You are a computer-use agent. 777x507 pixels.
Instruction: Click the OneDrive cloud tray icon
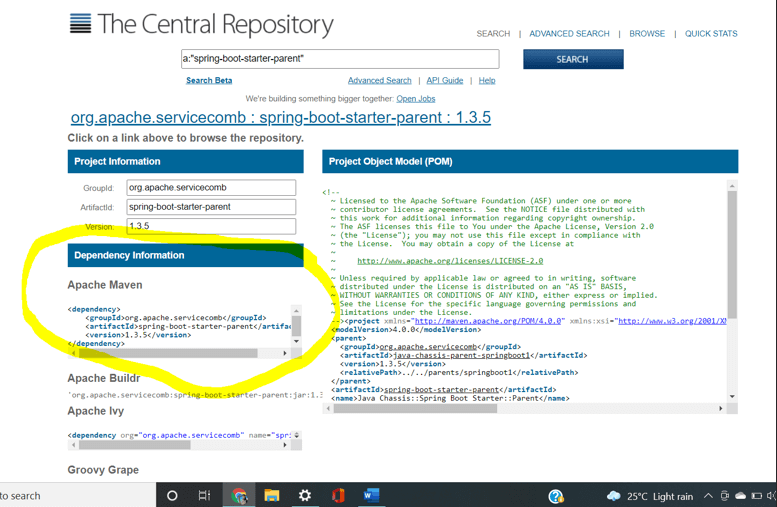(740, 496)
